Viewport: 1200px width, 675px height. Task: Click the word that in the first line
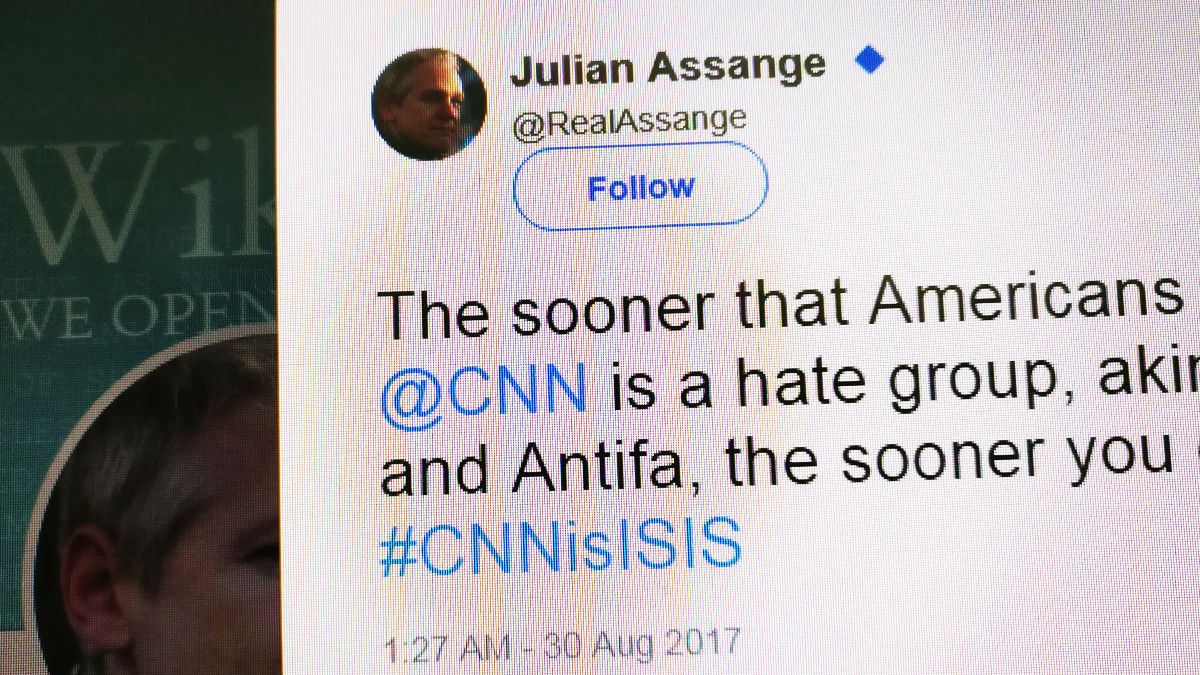789,306
